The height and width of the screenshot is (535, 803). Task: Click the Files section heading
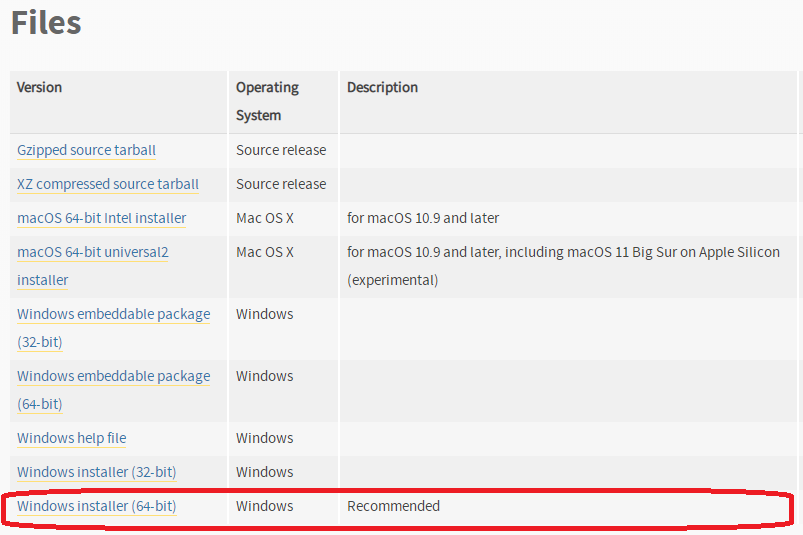46,22
